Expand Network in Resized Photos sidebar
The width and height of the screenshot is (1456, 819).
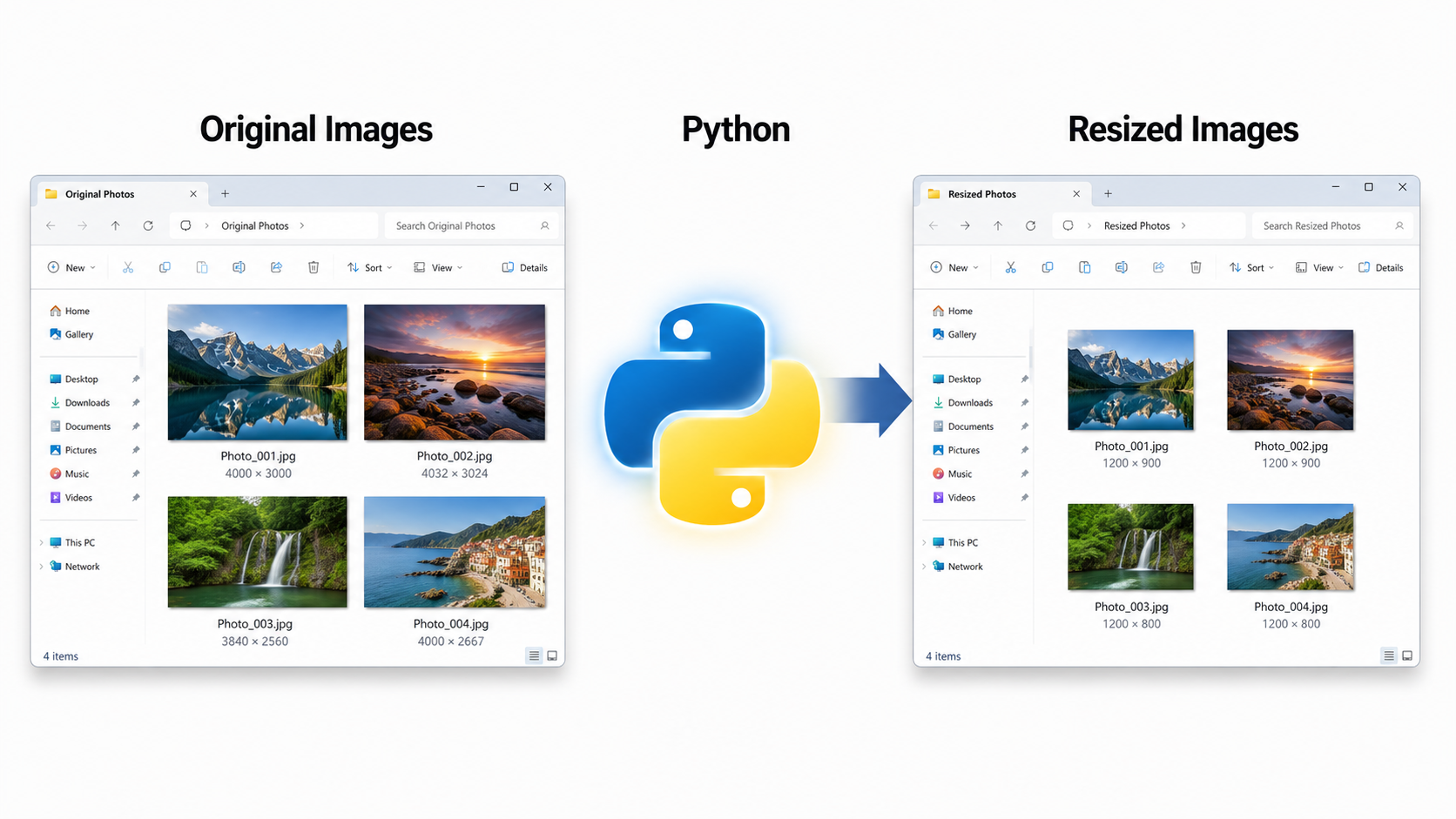click(x=924, y=566)
